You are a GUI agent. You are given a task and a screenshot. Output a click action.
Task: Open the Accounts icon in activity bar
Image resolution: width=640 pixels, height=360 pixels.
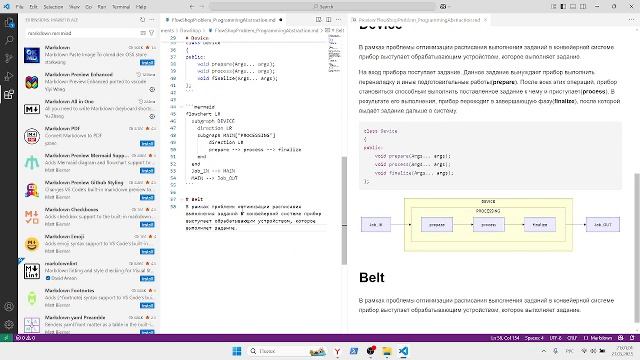tap(9, 307)
